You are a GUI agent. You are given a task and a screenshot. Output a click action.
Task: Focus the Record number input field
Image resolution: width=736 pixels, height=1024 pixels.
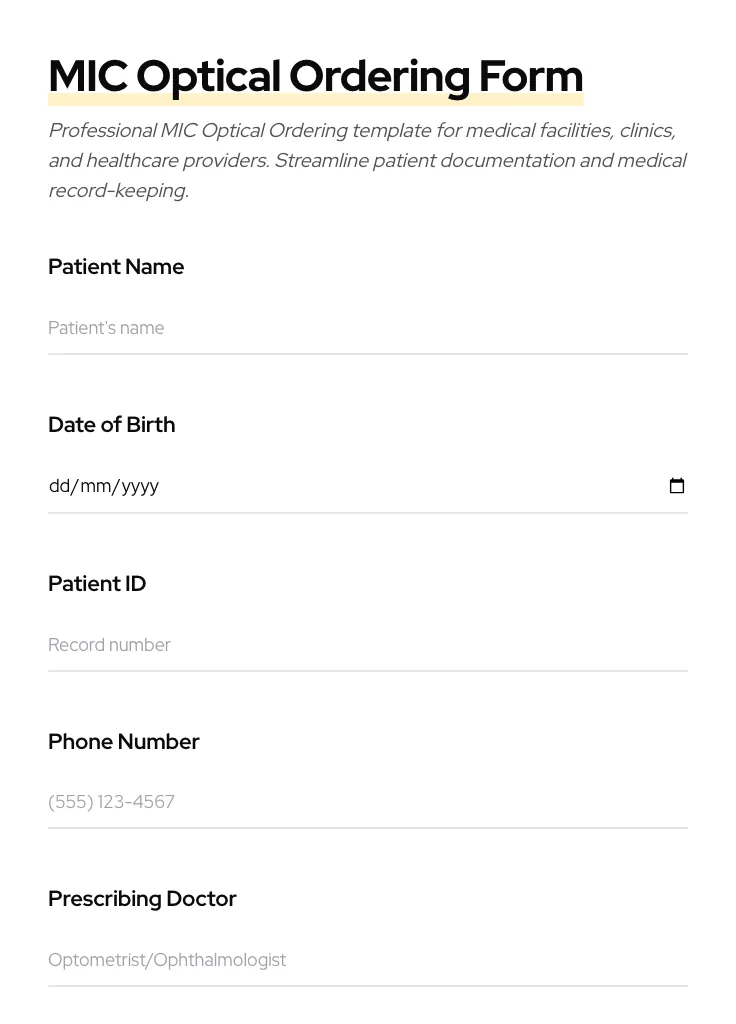367,645
